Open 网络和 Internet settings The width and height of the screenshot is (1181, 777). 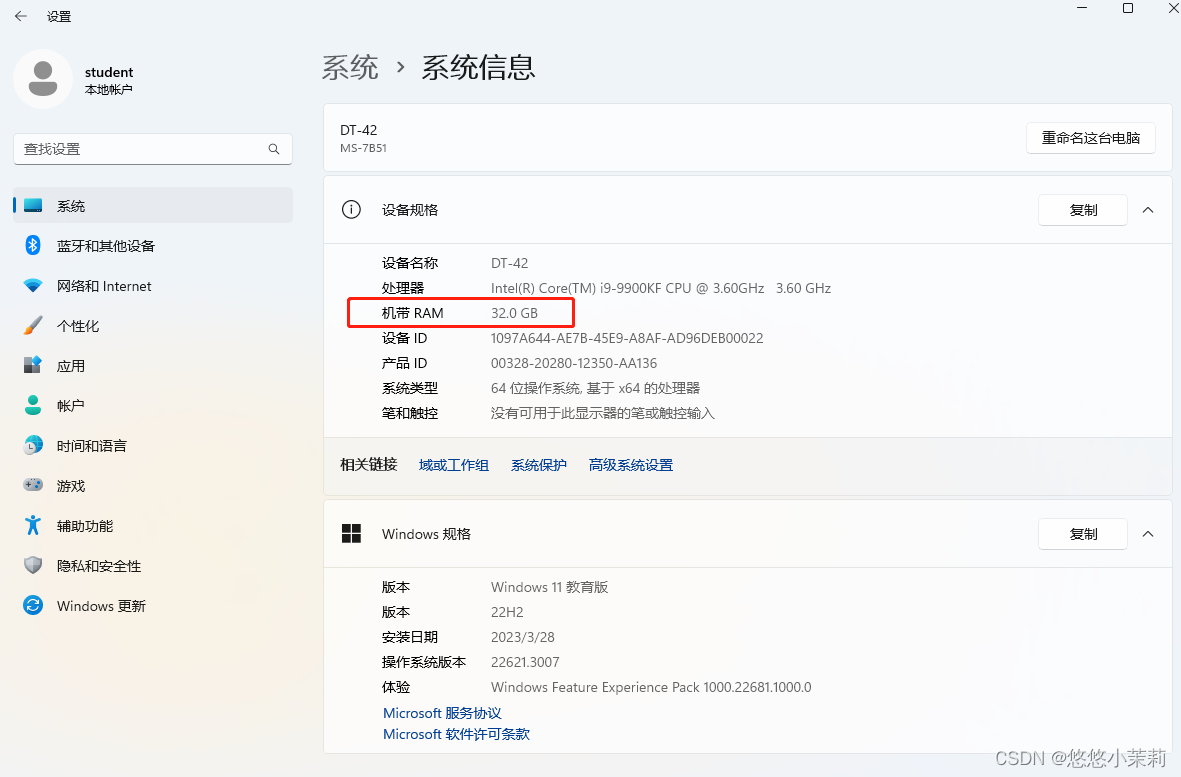pyautogui.click(x=153, y=286)
